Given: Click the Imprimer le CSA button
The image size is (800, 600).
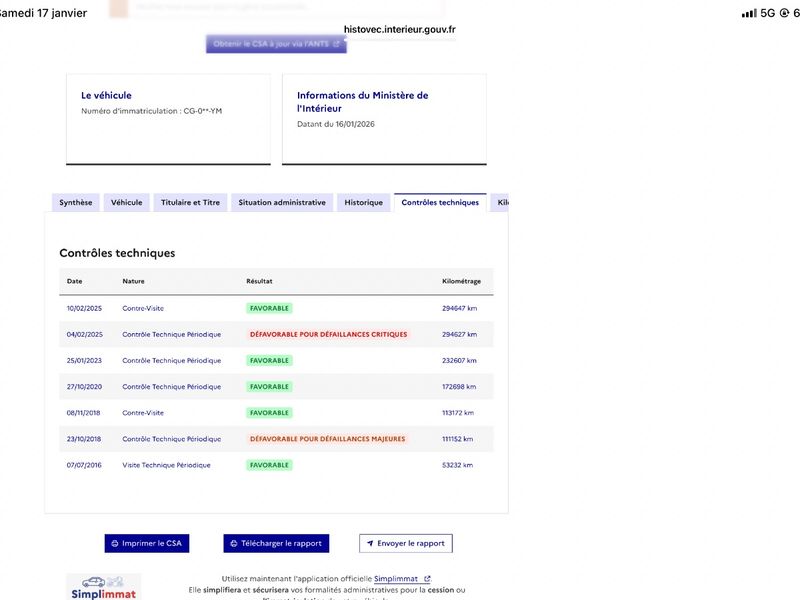Looking at the screenshot, I should point(146,543).
